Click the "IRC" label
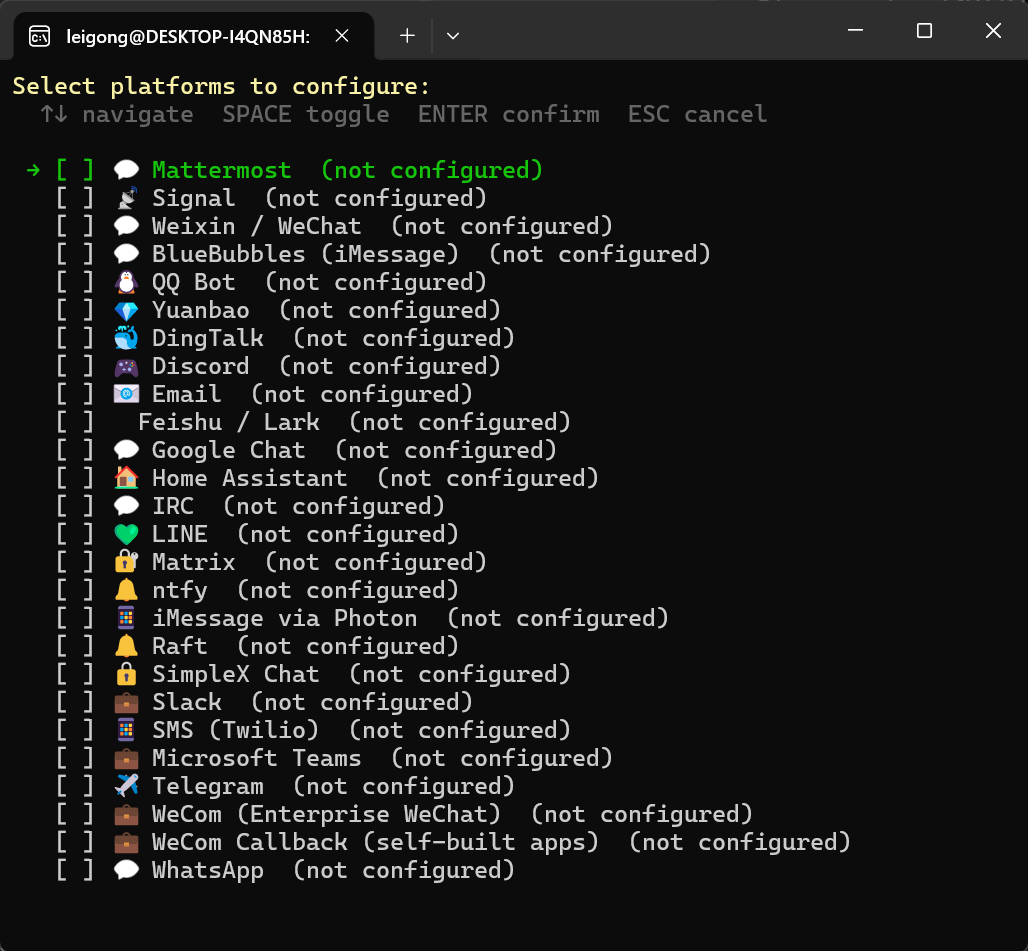Screen dimensions: 1028x951 tap(173, 506)
